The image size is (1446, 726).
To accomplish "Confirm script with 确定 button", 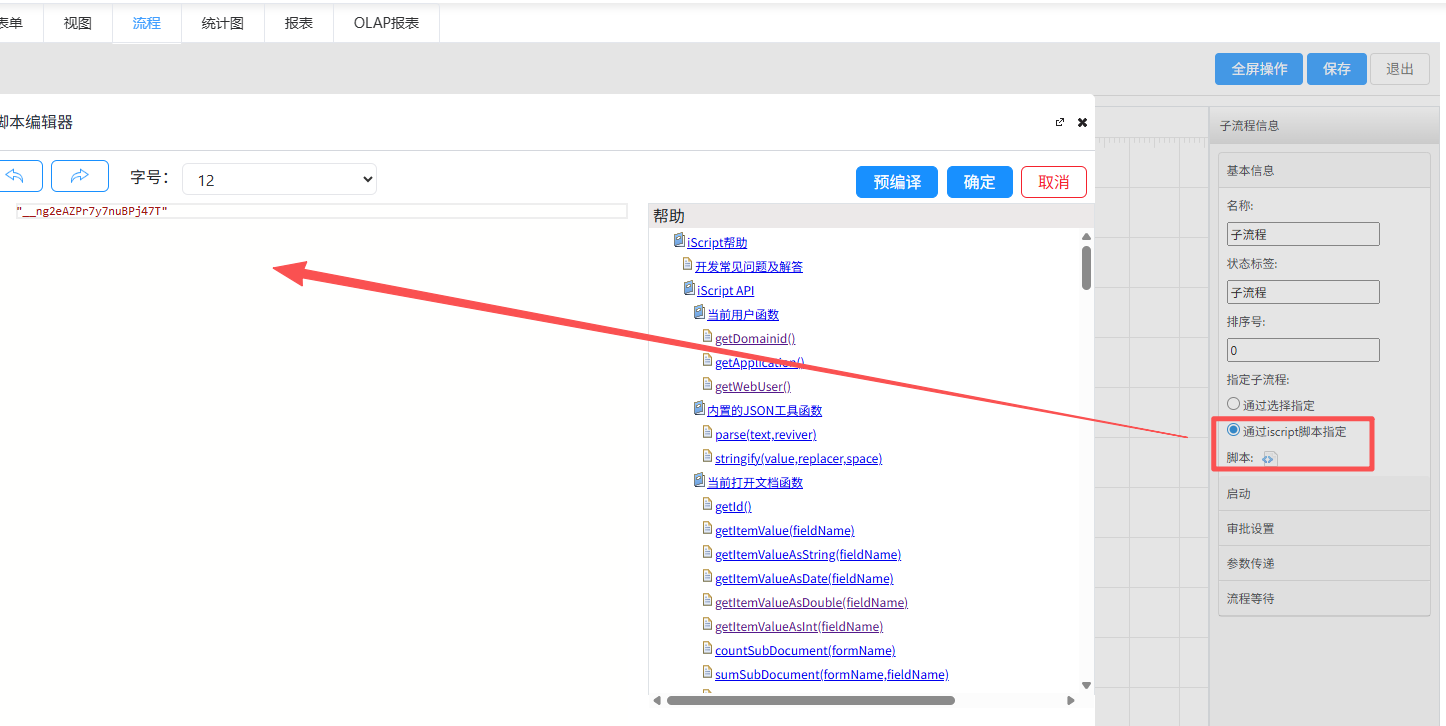I will 980,182.
